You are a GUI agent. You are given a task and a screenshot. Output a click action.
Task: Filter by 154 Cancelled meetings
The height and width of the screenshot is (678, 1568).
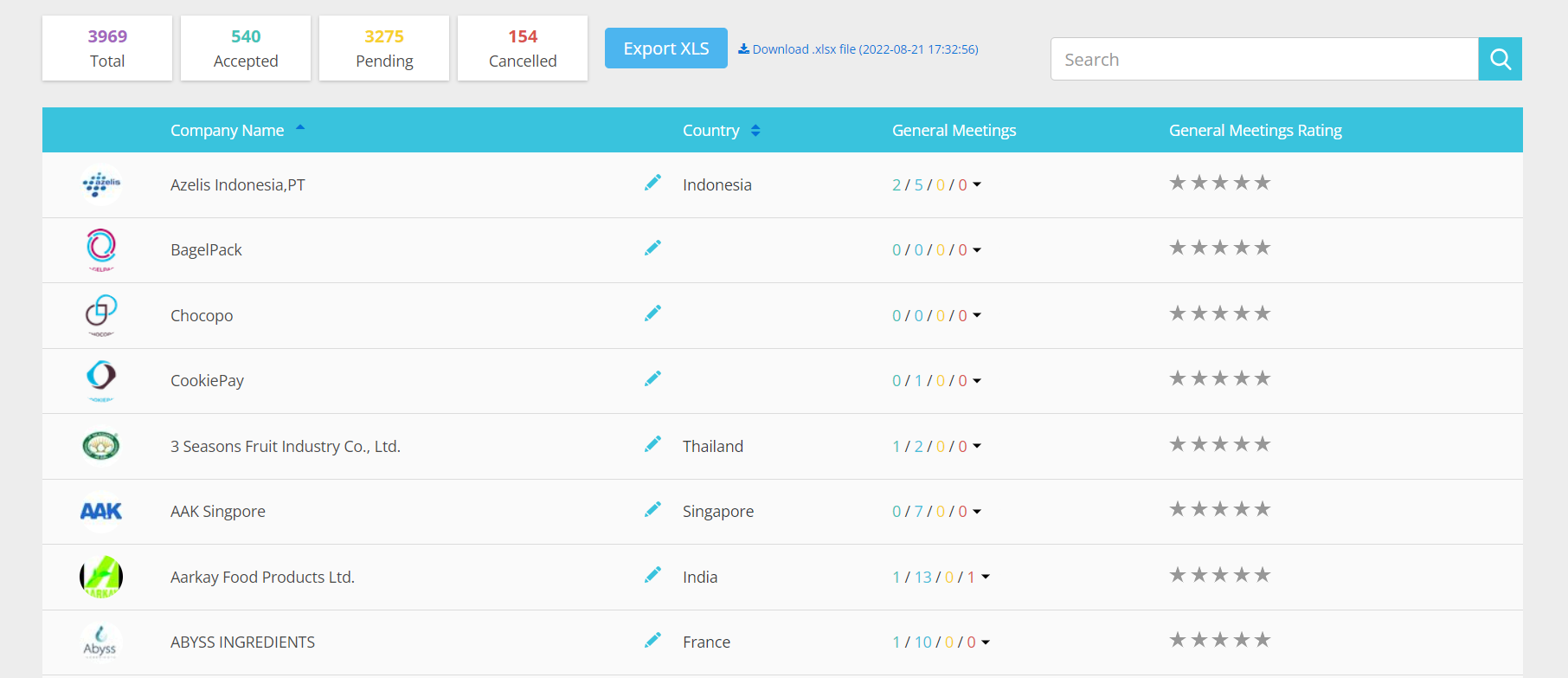click(x=523, y=48)
